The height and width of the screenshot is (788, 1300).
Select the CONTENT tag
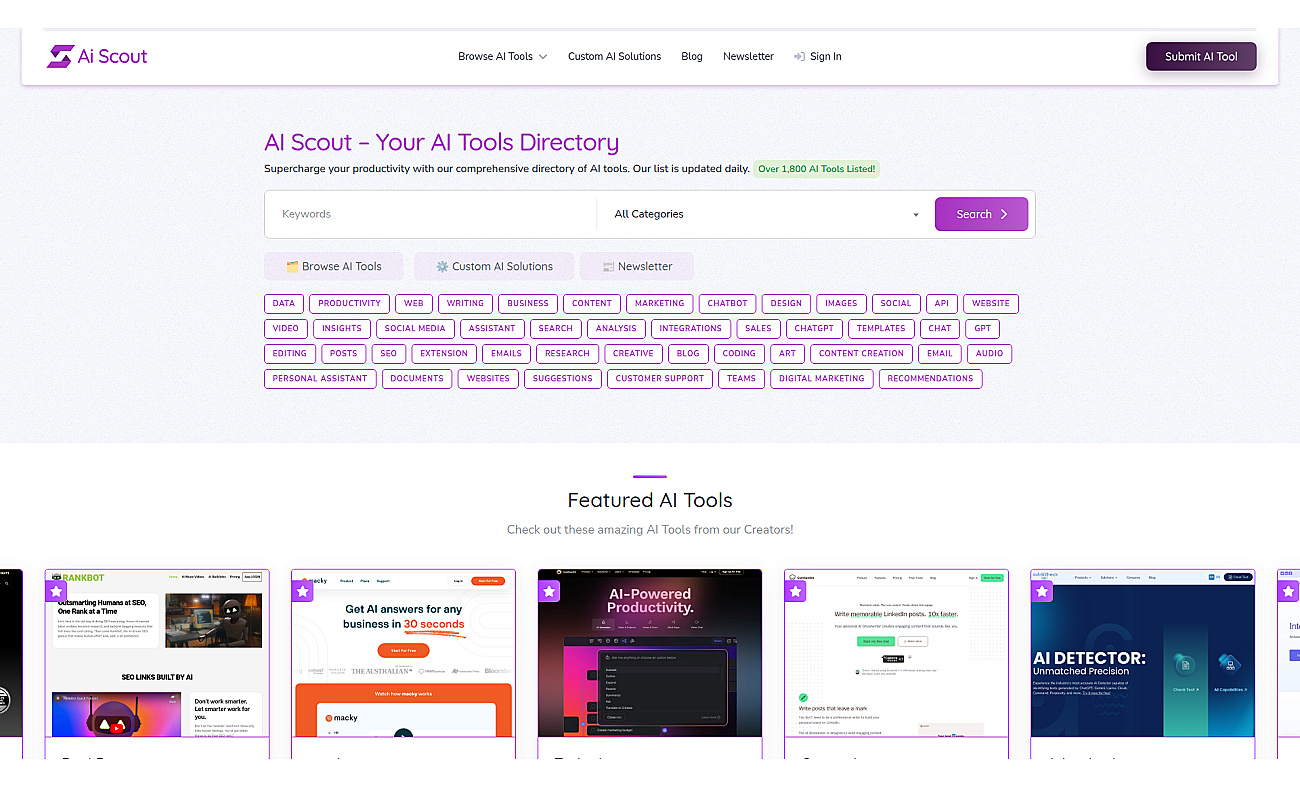(x=592, y=303)
